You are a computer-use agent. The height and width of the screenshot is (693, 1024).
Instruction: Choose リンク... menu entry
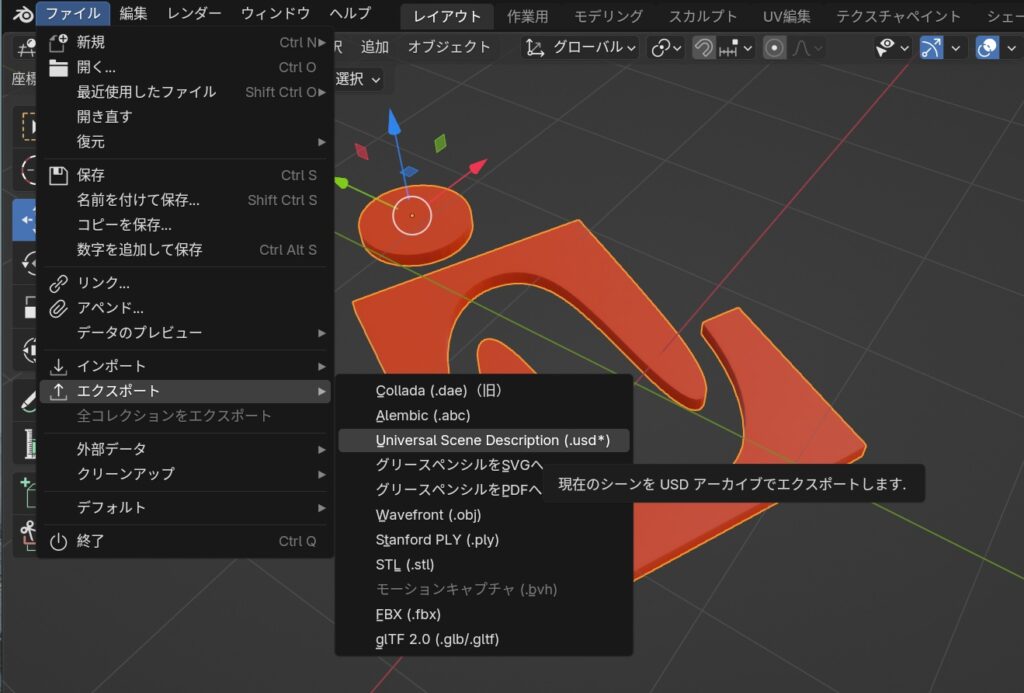click(185, 283)
